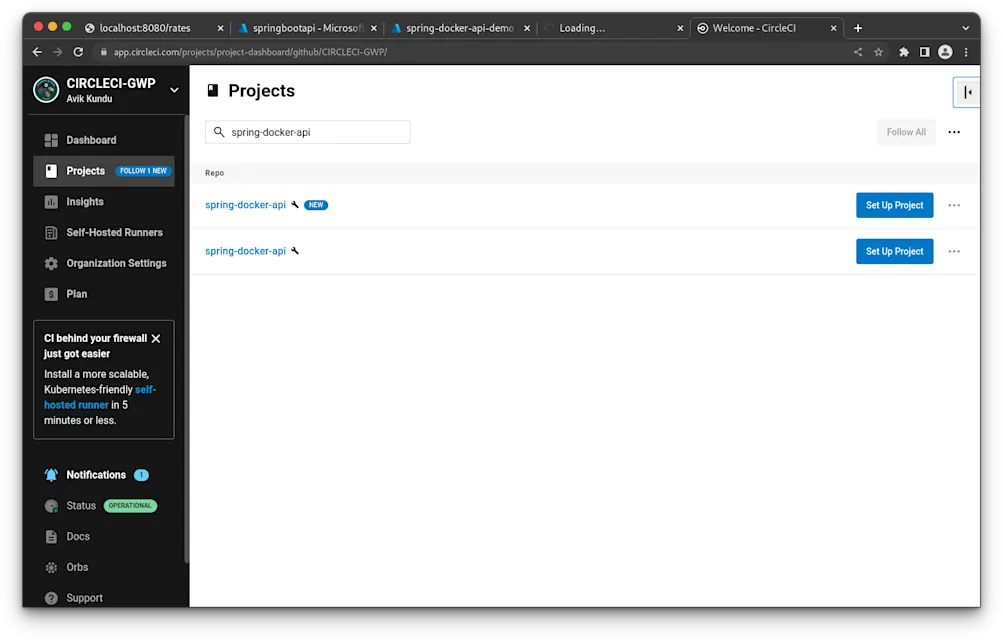Screen dimensions: 1003x640
Task: Click the Projects heading book icon
Action: (213, 91)
